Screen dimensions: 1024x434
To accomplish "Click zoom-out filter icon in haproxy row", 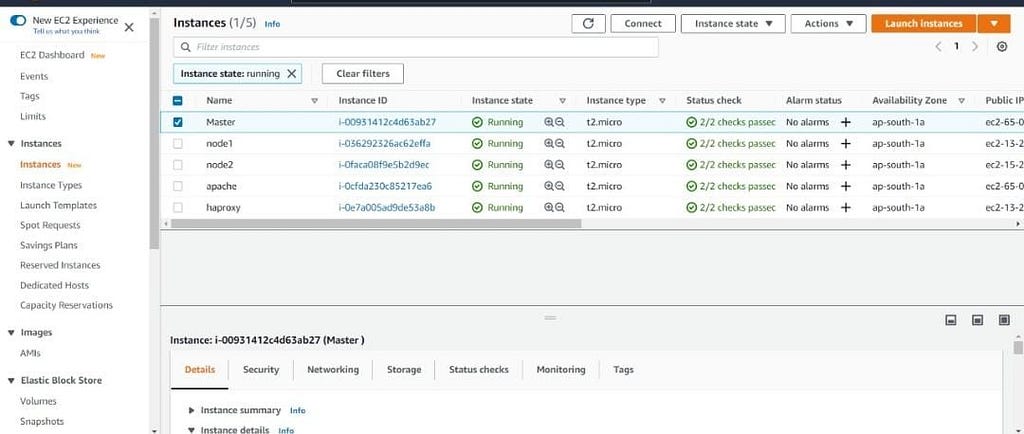I will (x=560, y=208).
